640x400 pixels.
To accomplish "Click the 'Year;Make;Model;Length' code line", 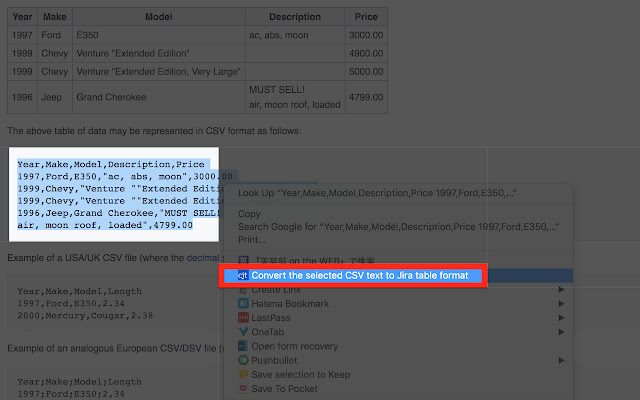I will click(x=80, y=382).
